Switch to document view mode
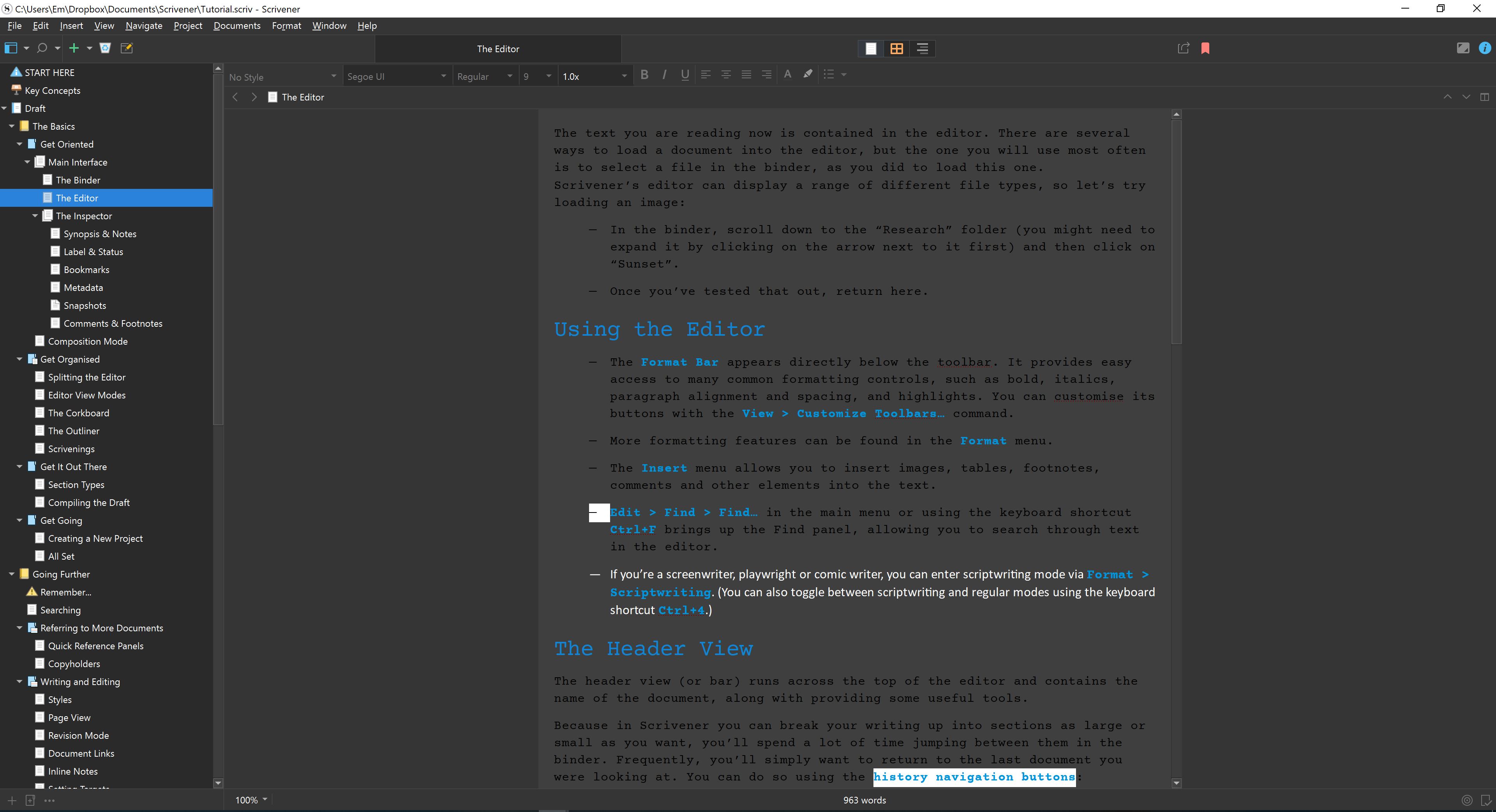 click(871, 49)
